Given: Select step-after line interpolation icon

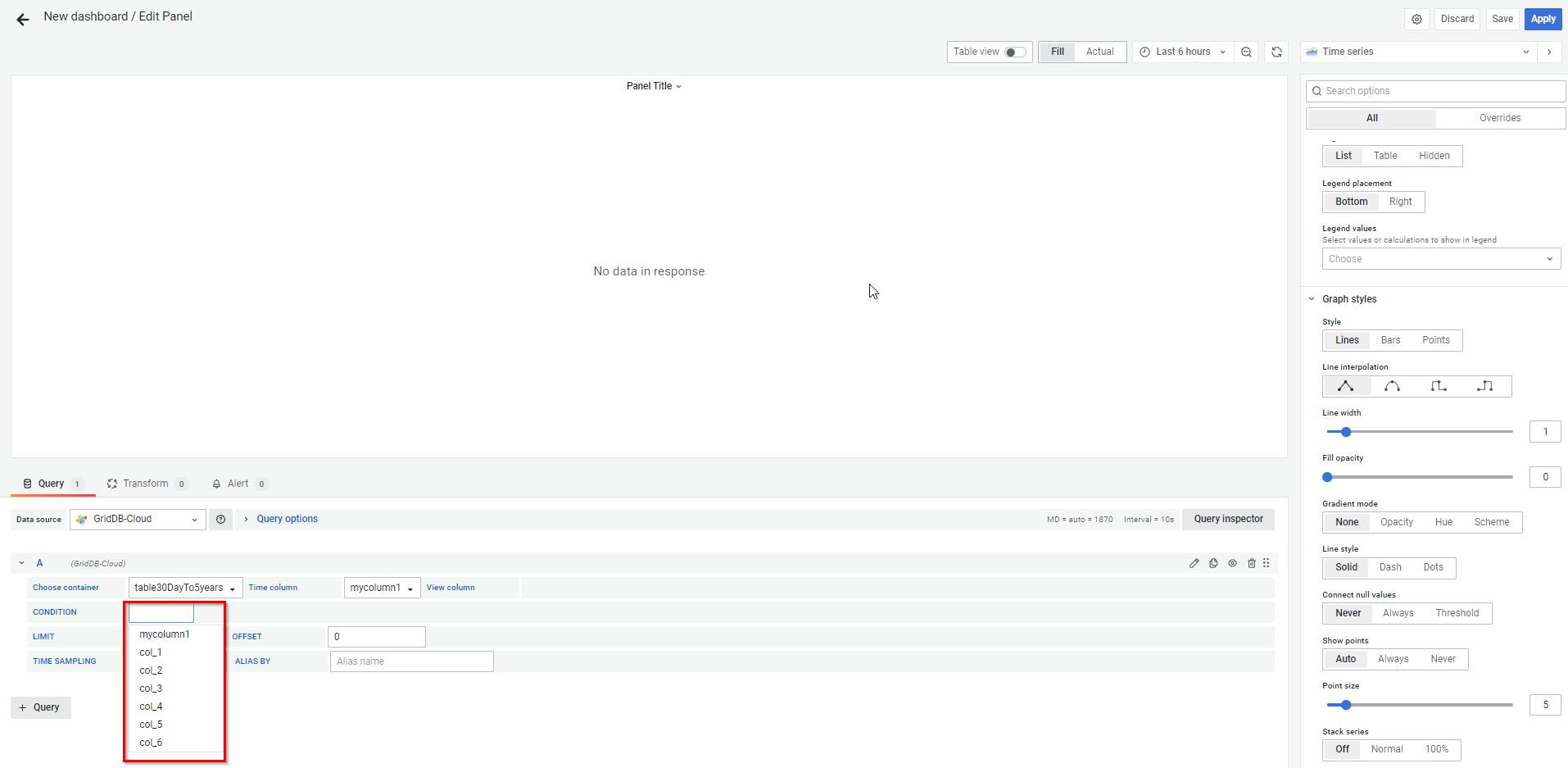Looking at the screenshot, I should [x=1484, y=386].
